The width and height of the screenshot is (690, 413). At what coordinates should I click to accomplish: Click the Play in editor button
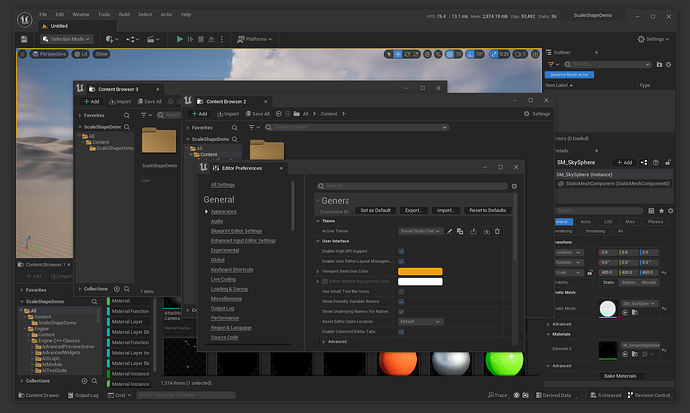180,39
